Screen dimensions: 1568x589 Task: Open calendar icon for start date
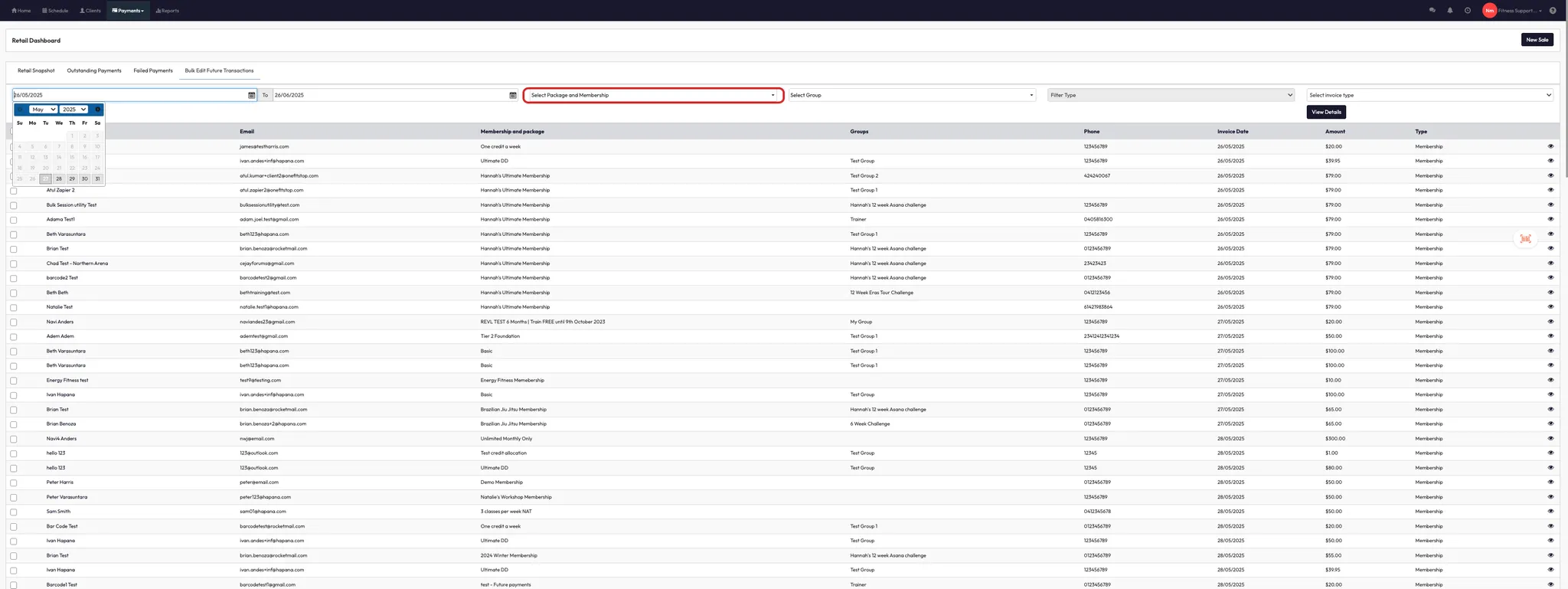(x=251, y=95)
